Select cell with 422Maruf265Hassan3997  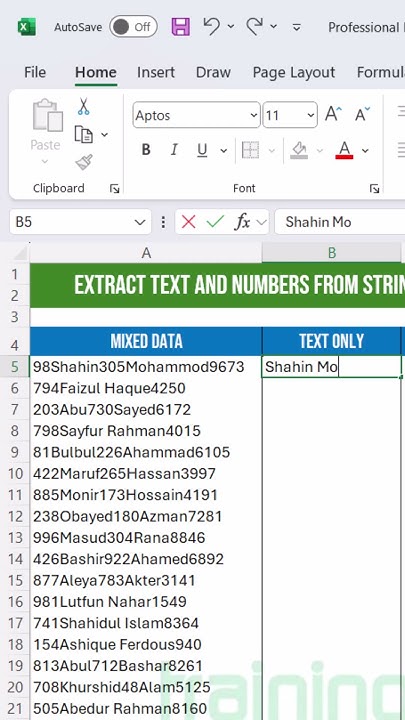pyautogui.click(x=146, y=473)
